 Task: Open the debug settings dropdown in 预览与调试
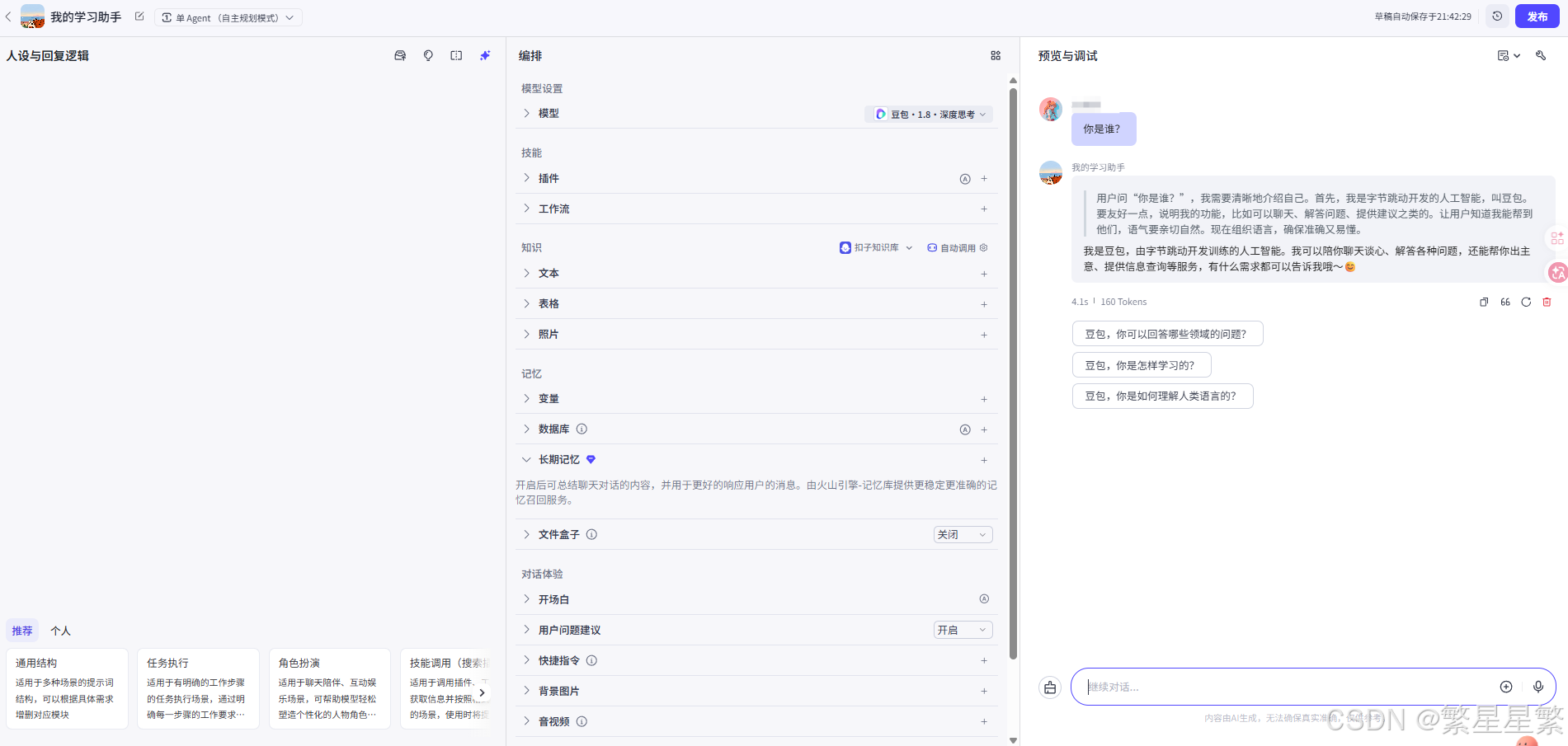[1509, 55]
